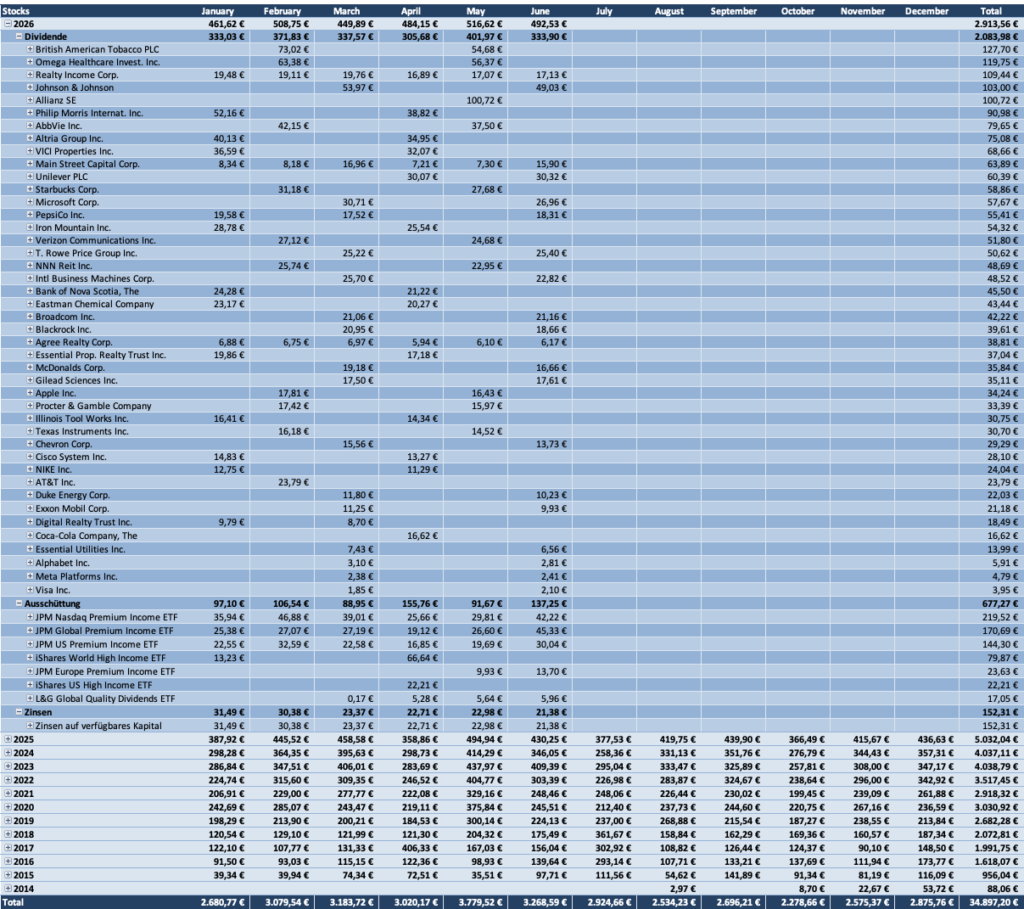Select Coca-Cola Company April value 16,62 €
Image resolution: width=1024 pixels, height=909 pixels.
423,535
